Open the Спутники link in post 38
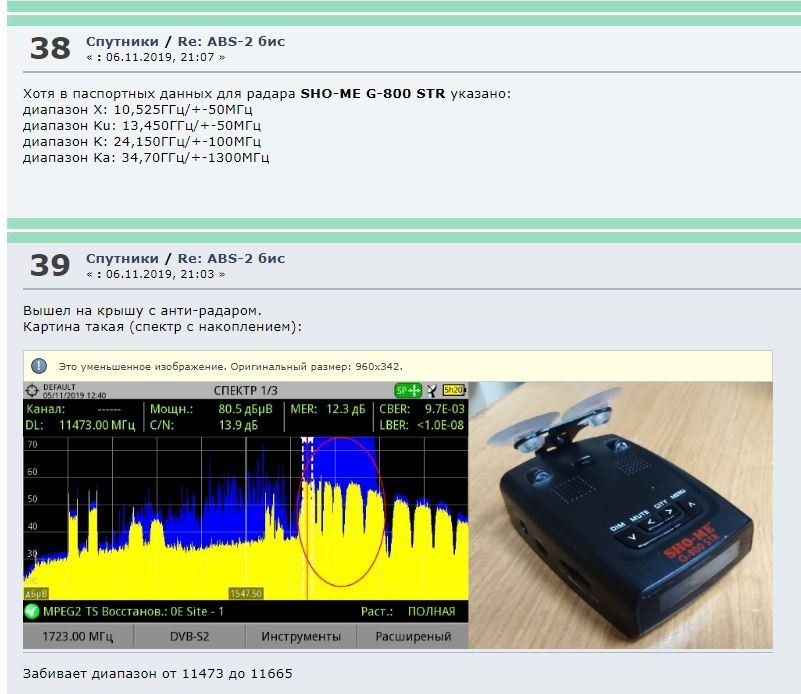This screenshot has width=801, height=694. [123, 41]
